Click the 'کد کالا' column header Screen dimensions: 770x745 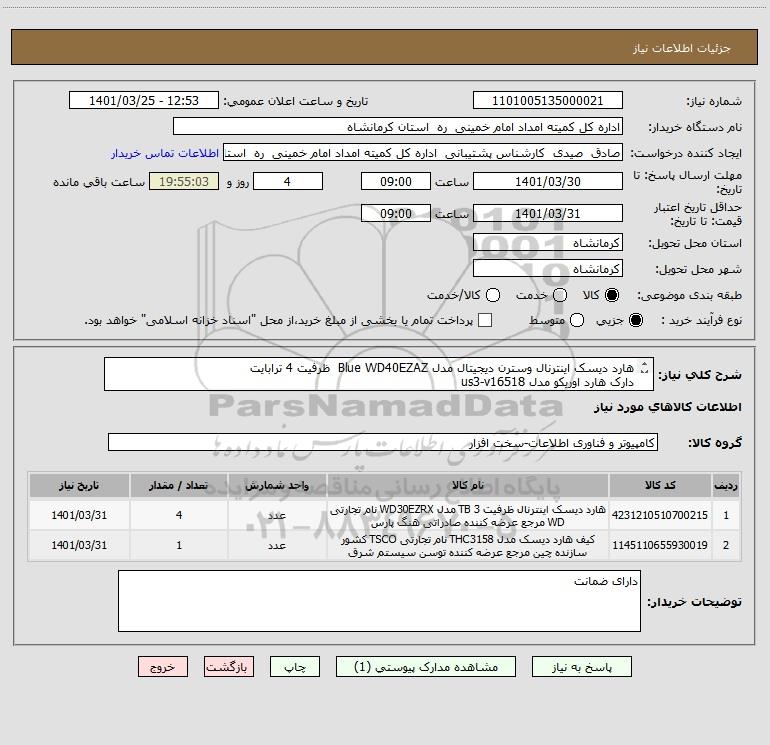[660, 485]
